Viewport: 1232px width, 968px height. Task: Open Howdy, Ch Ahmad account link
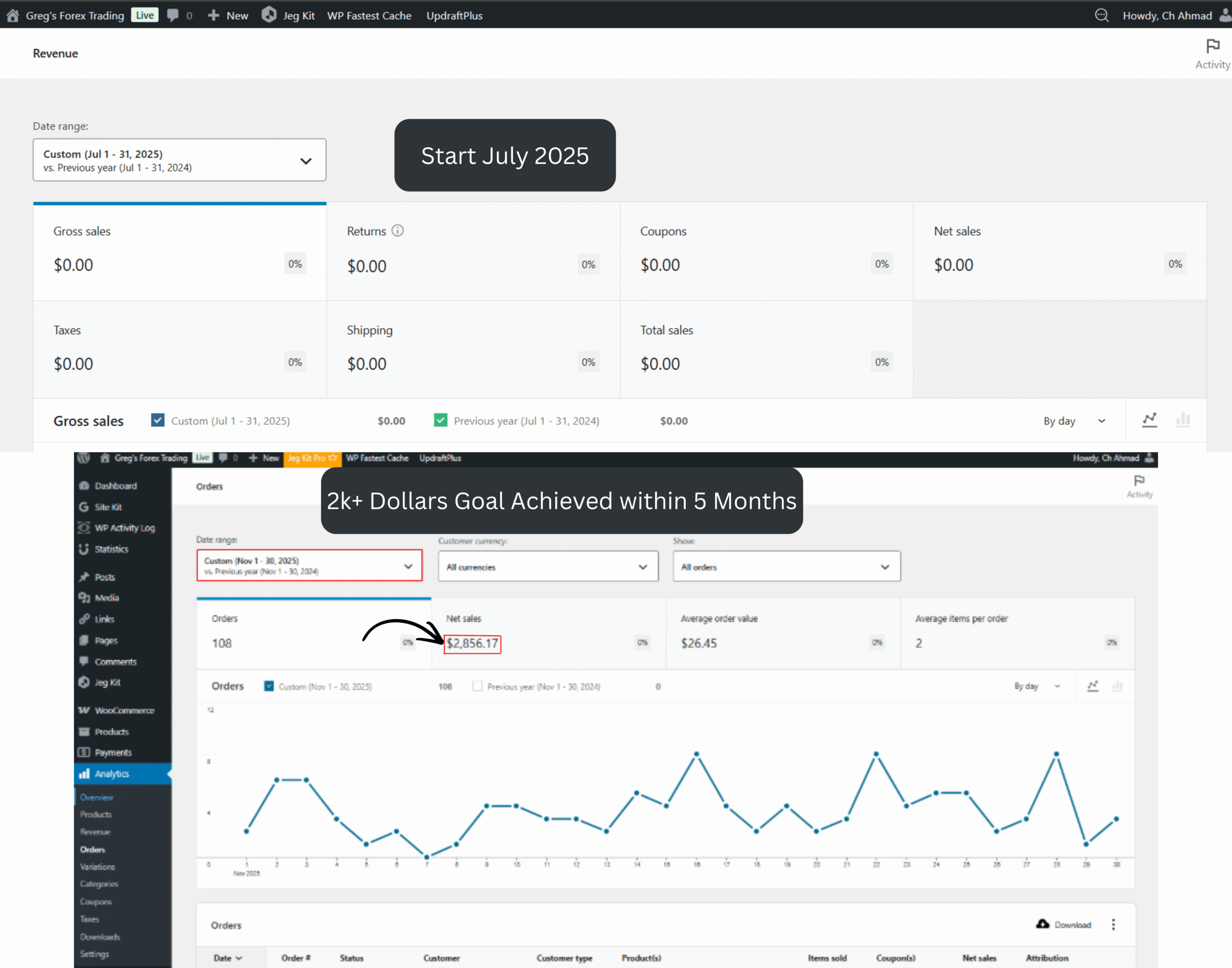click(1167, 15)
